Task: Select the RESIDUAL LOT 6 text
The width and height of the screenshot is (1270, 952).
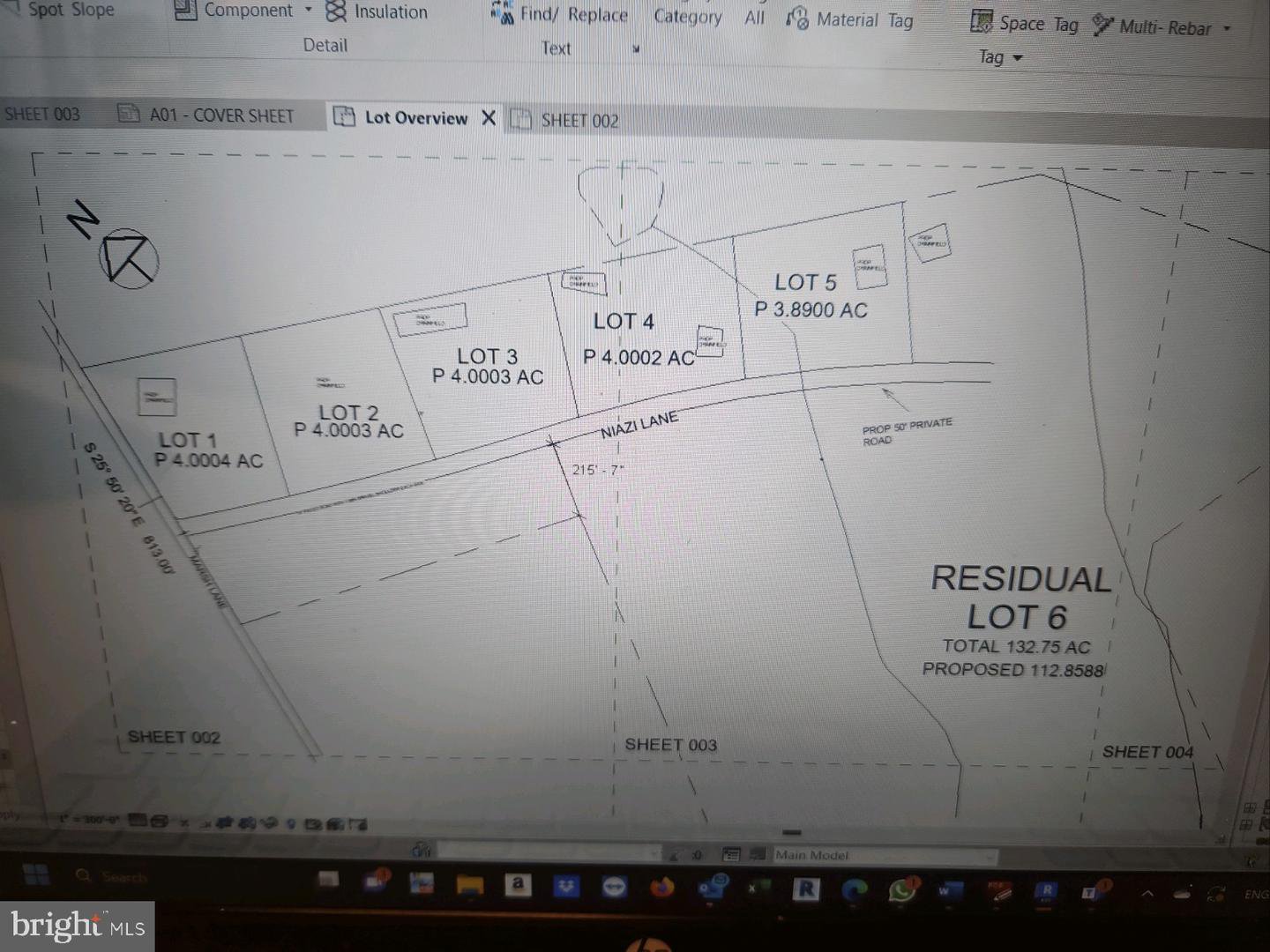Action: [x=1020, y=598]
